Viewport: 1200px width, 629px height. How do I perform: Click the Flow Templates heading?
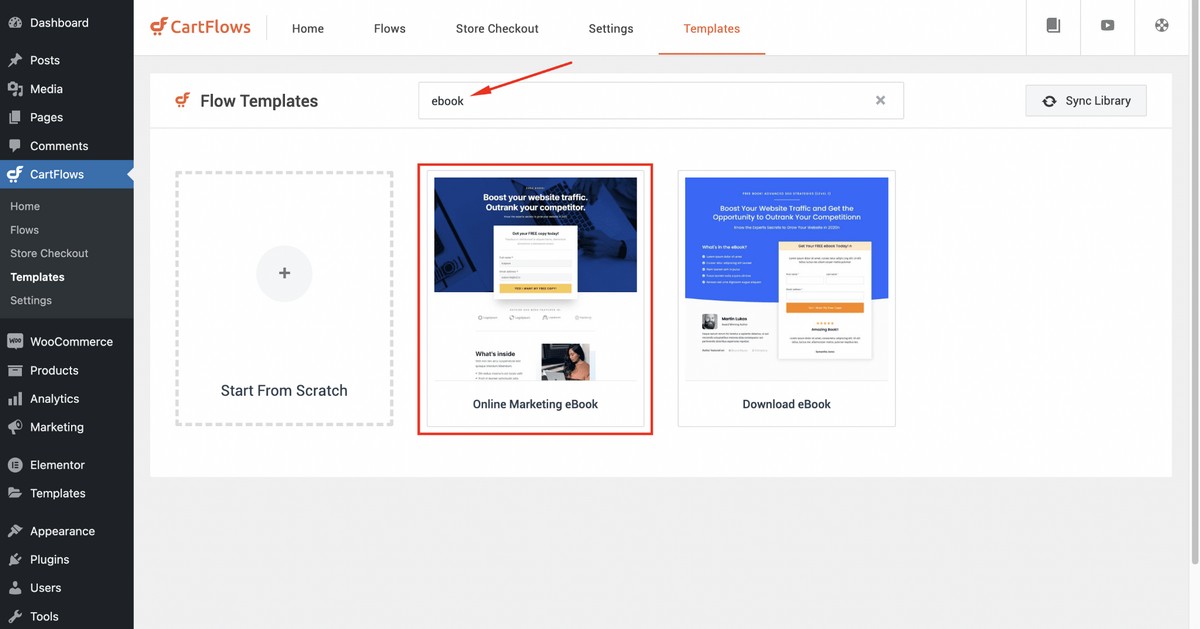[x=259, y=101]
